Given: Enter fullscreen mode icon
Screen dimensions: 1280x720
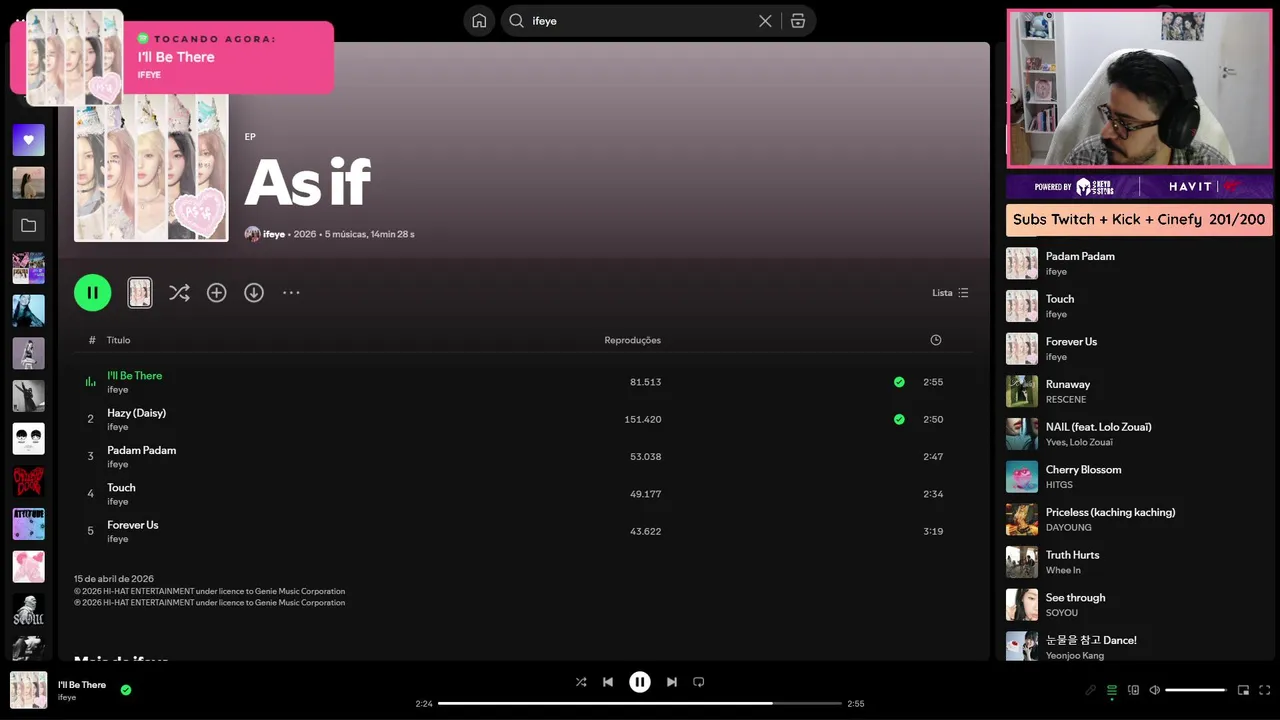Looking at the screenshot, I should pyautogui.click(x=1265, y=690).
